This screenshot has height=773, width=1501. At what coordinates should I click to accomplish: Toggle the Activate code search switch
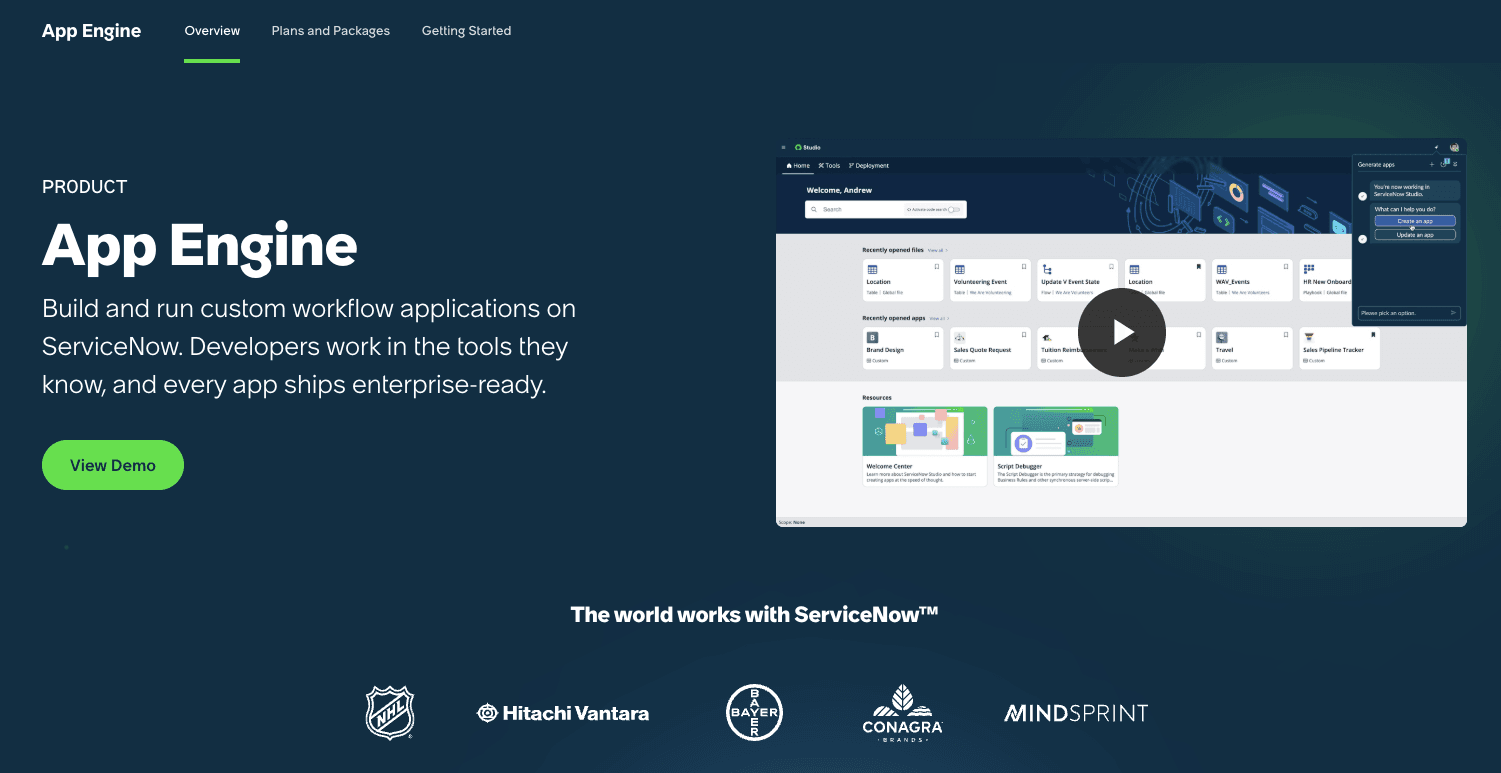[954, 210]
